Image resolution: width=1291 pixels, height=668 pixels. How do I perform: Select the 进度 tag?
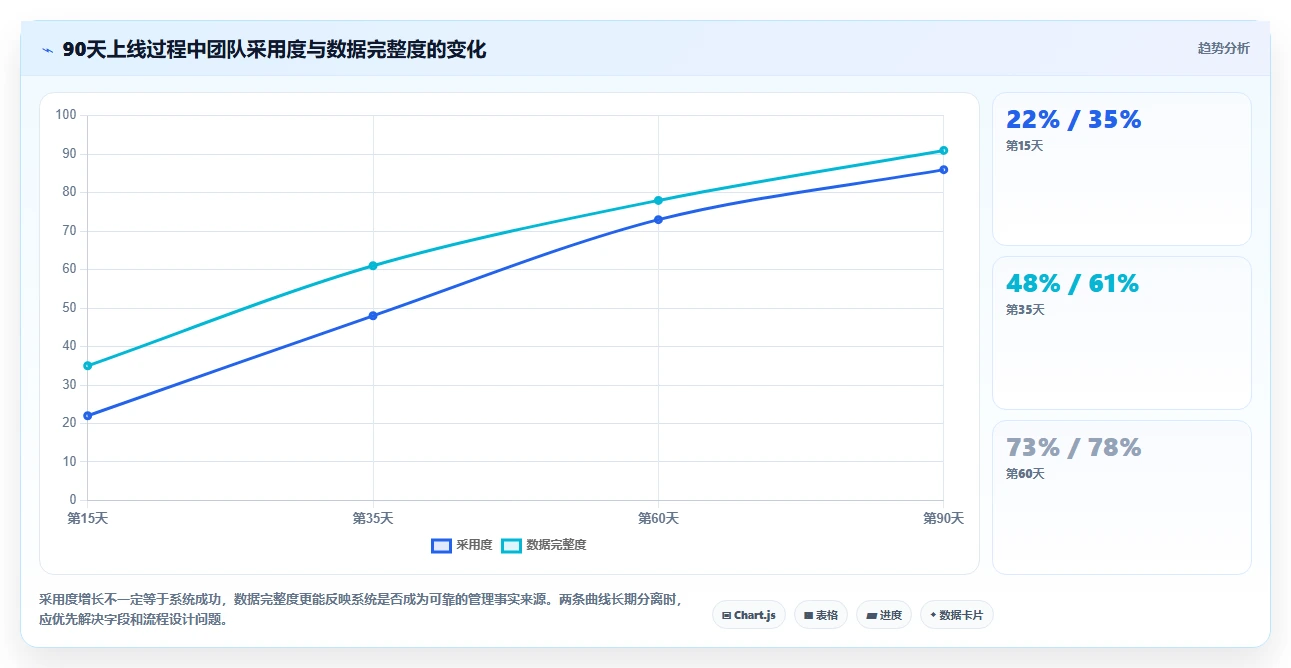click(x=884, y=615)
